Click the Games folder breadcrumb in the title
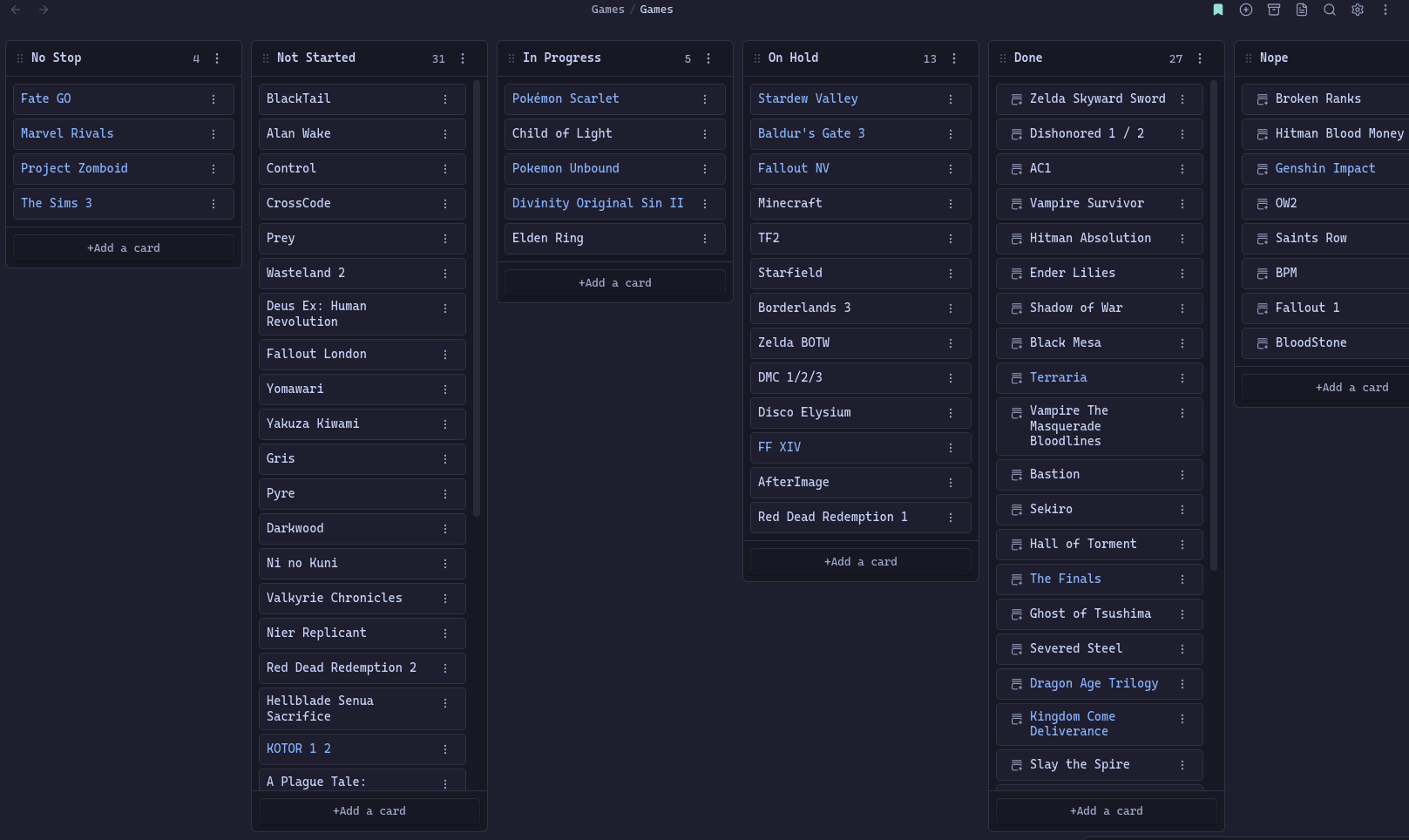The image size is (1409, 840). (x=607, y=10)
